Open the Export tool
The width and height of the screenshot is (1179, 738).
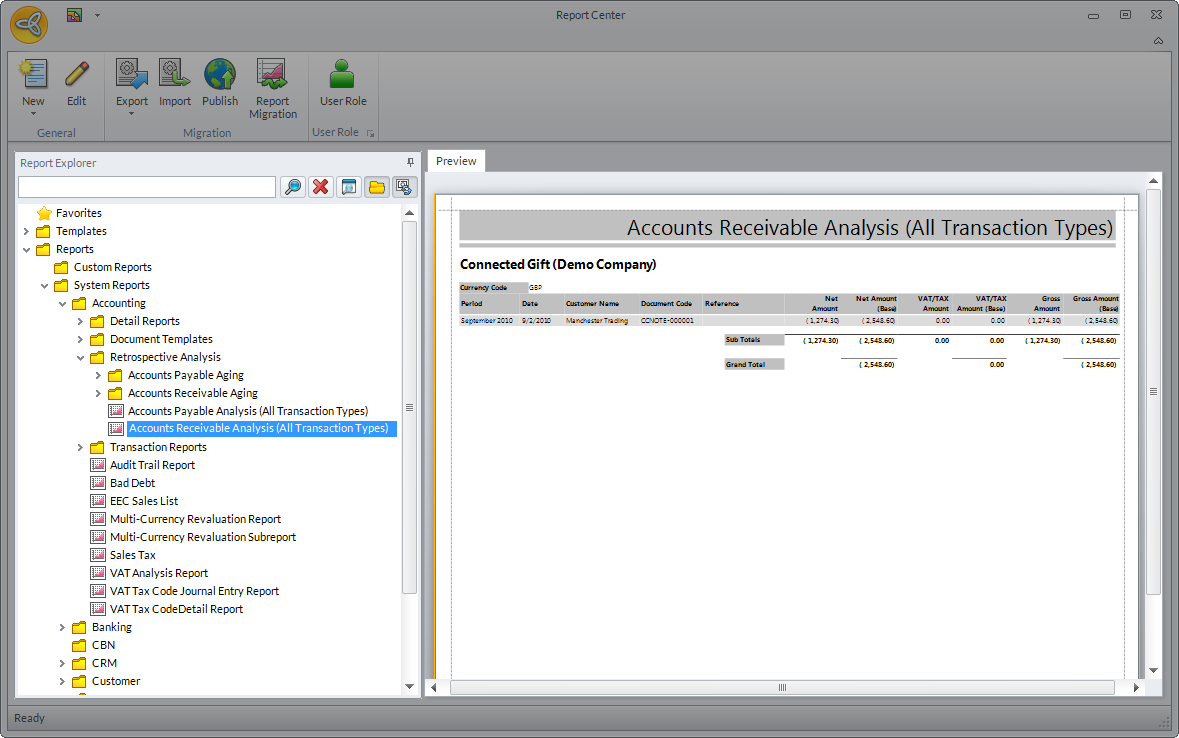tap(131, 76)
